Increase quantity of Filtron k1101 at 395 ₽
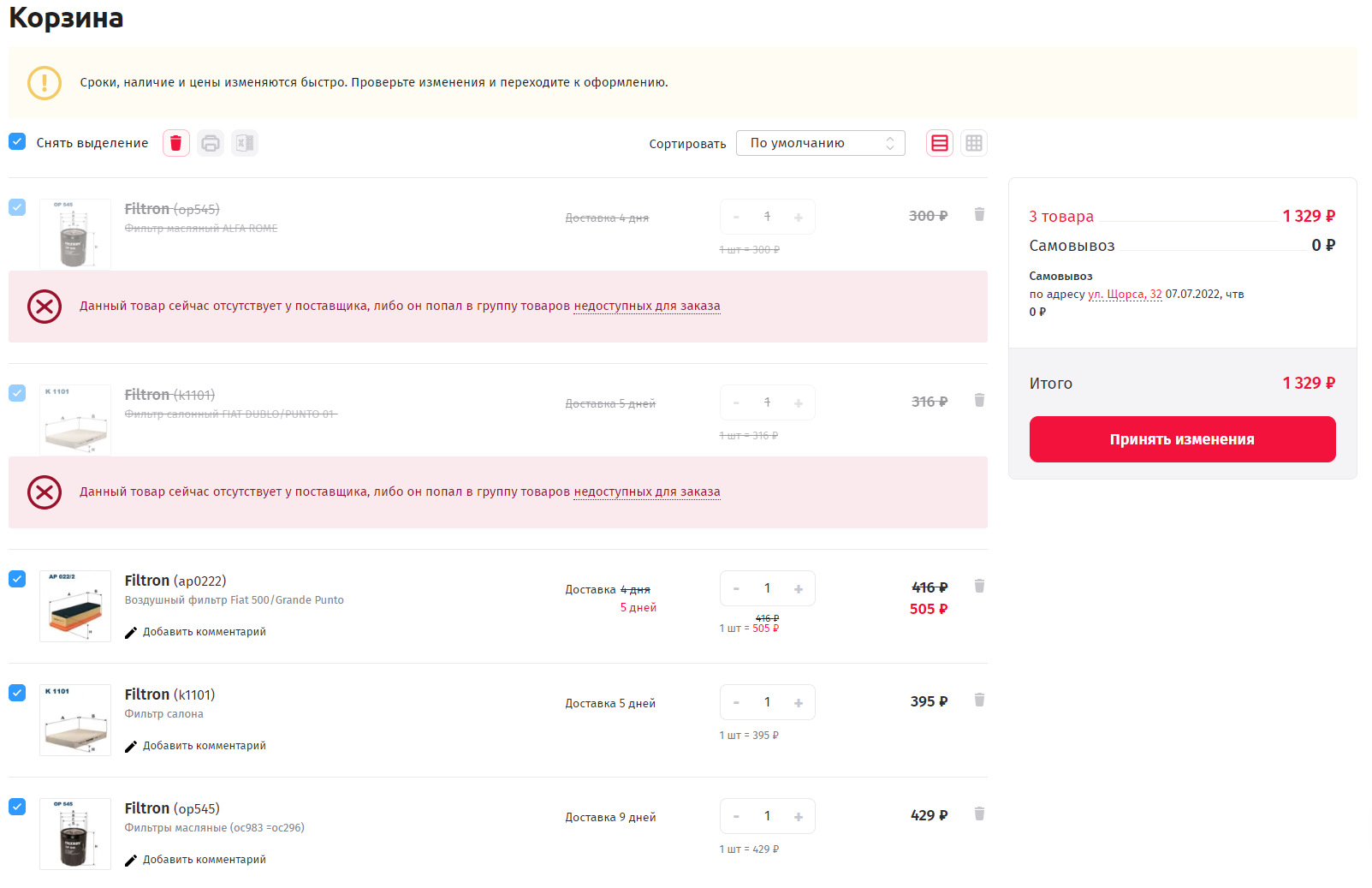Screen dimensions: 1372x888 coord(799,702)
